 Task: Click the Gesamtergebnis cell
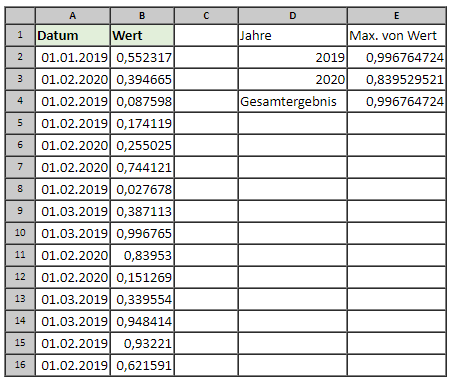point(293,101)
